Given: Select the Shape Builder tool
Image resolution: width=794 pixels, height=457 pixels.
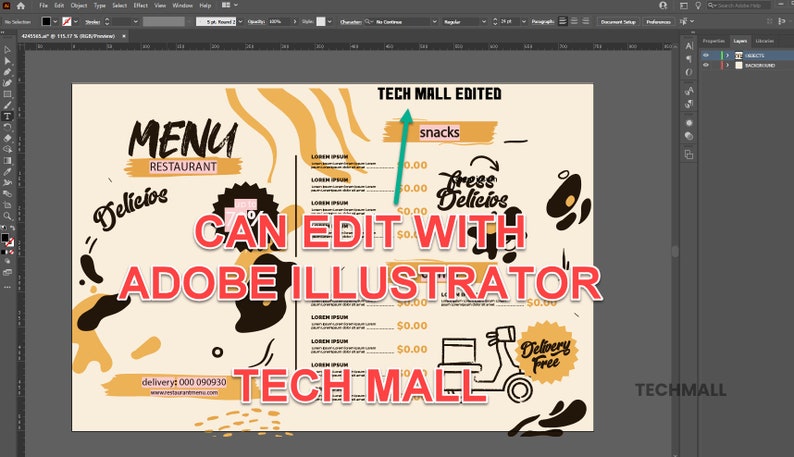Looking at the screenshot, I should (7, 149).
